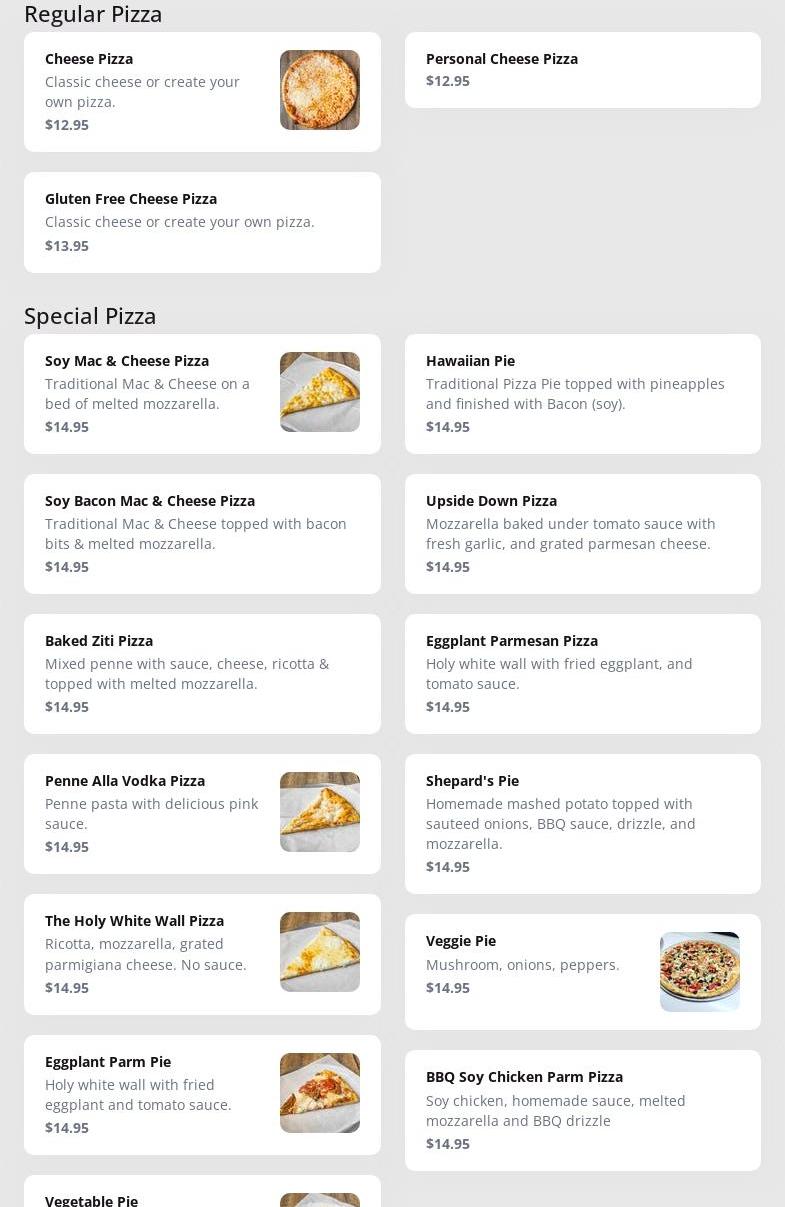Choose the Hawaiian Pie menu item
Image resolution: width=785 pixels, height=1207 pixels.
click(582, 394)
